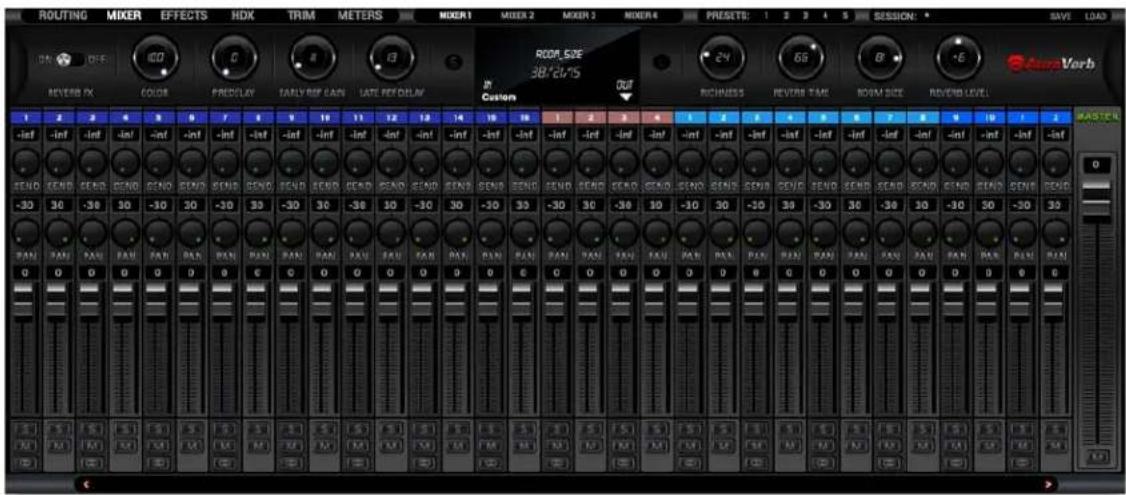The image size is (1126, 495).
Task: Click the PAN knob on light-blue channel 5
Action: tap(822, 233)
